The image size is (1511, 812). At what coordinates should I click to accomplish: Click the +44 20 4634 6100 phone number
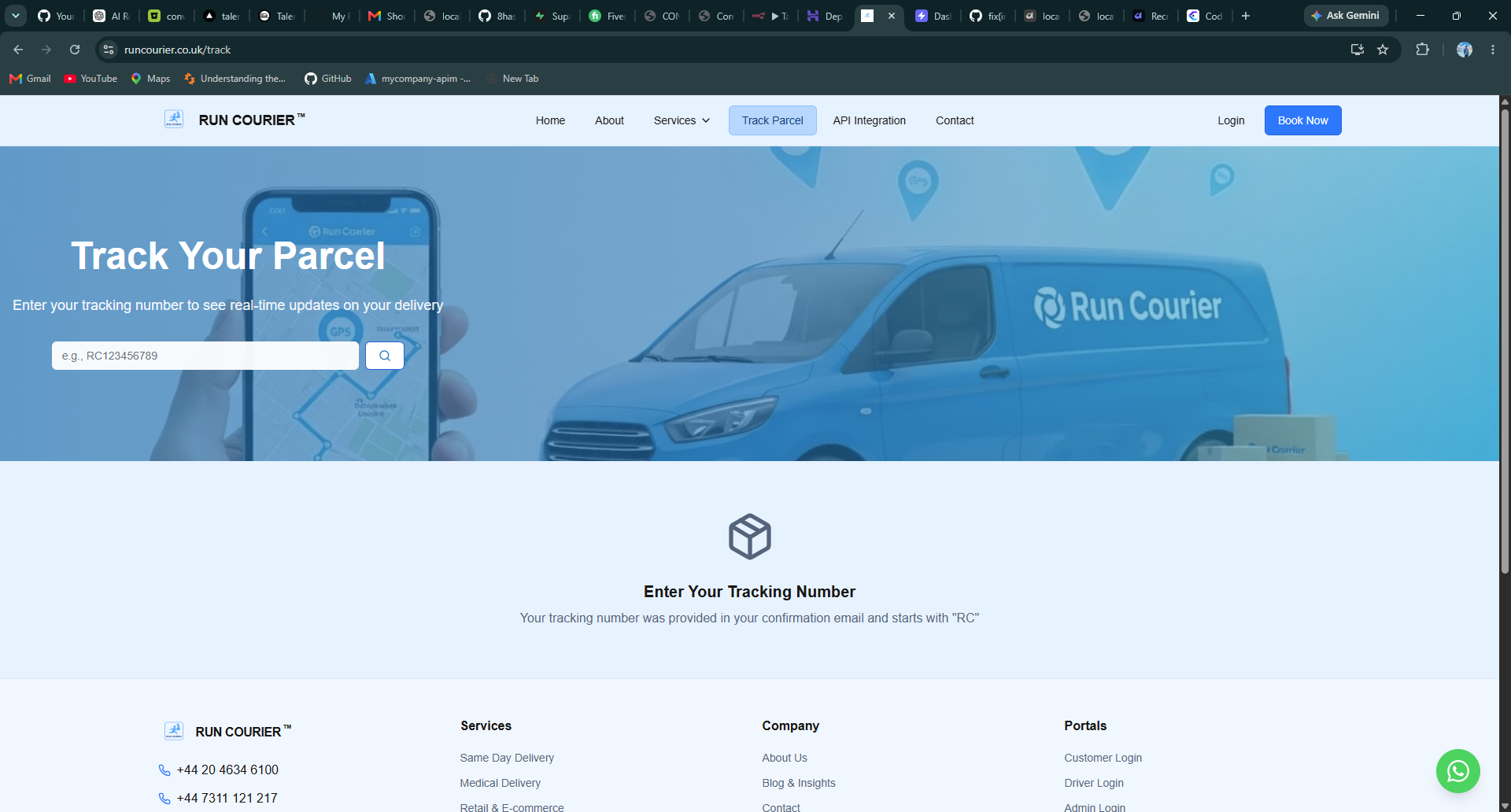point(227,770)
